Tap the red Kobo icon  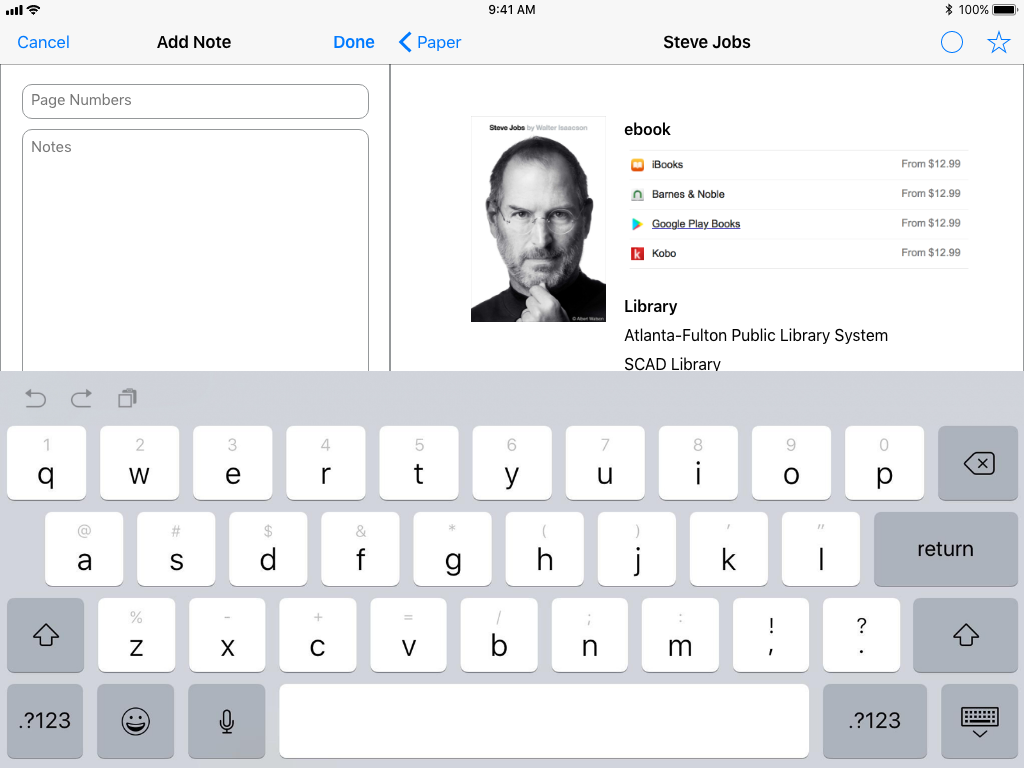[637, 254]
